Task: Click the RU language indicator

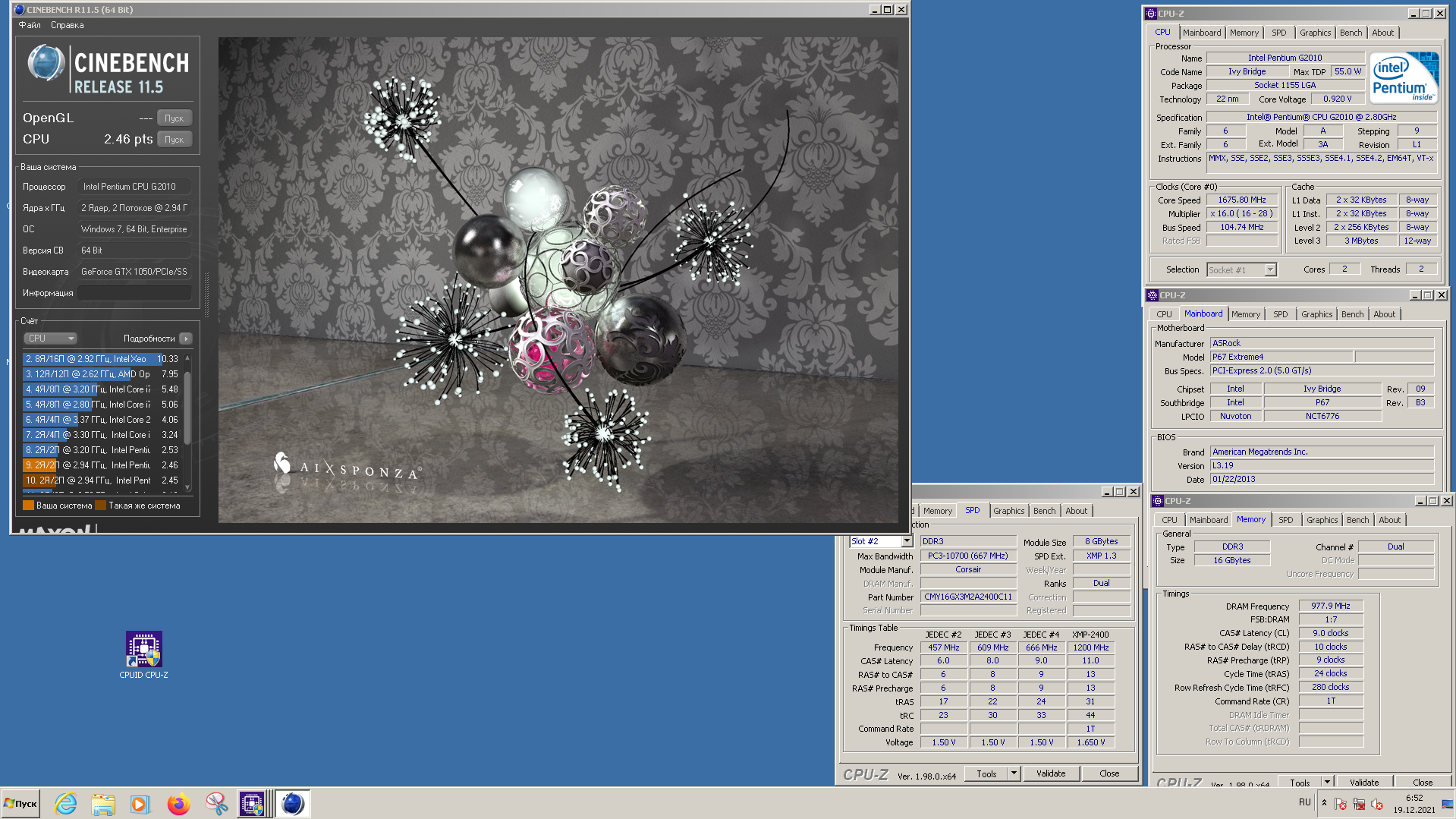Action: click(x=1304, y=802)
